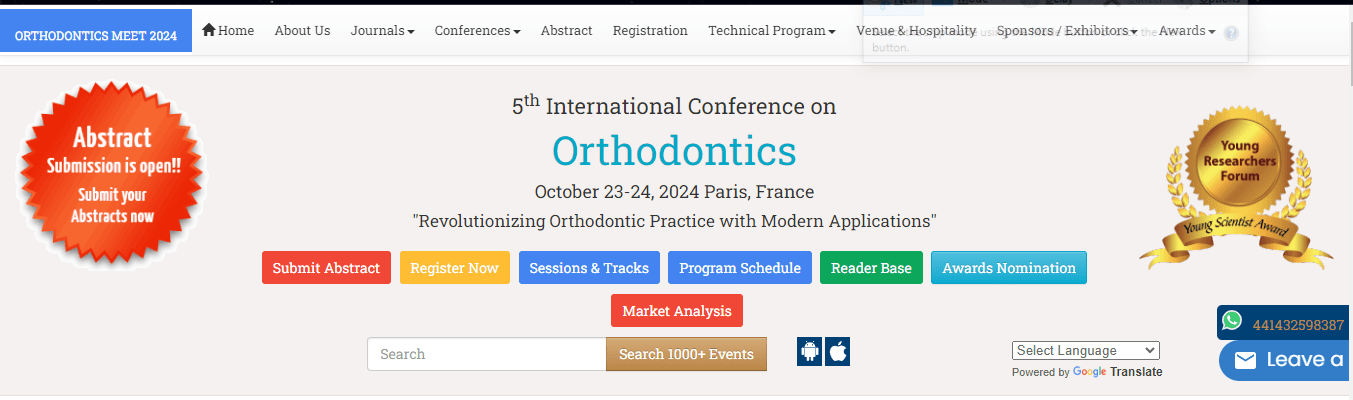Open the Android app icon
Image resolution: width=1353 pixels, height=400 pixels.
point(810,352)
